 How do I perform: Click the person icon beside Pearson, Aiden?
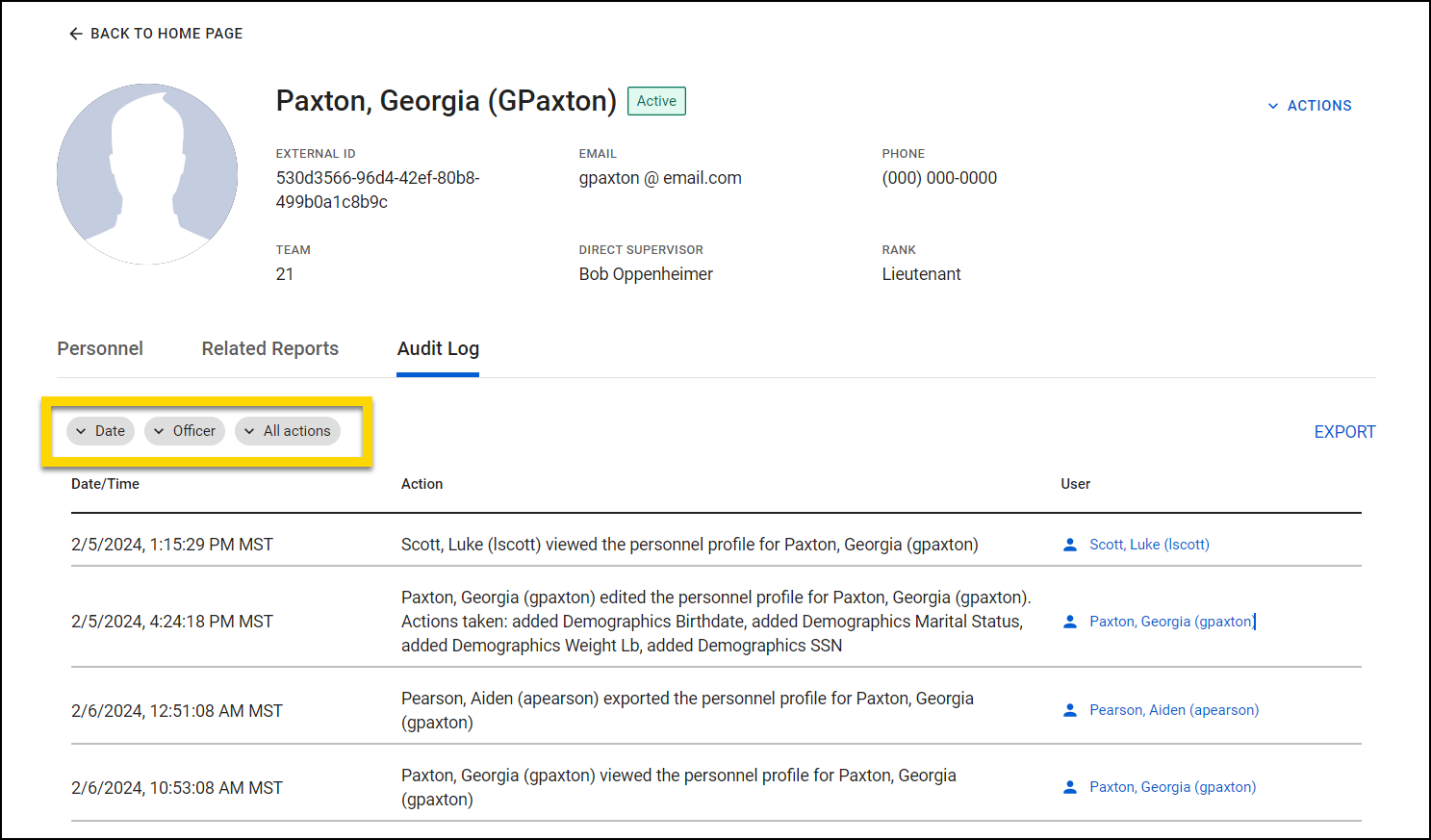tap(1069, 710)
